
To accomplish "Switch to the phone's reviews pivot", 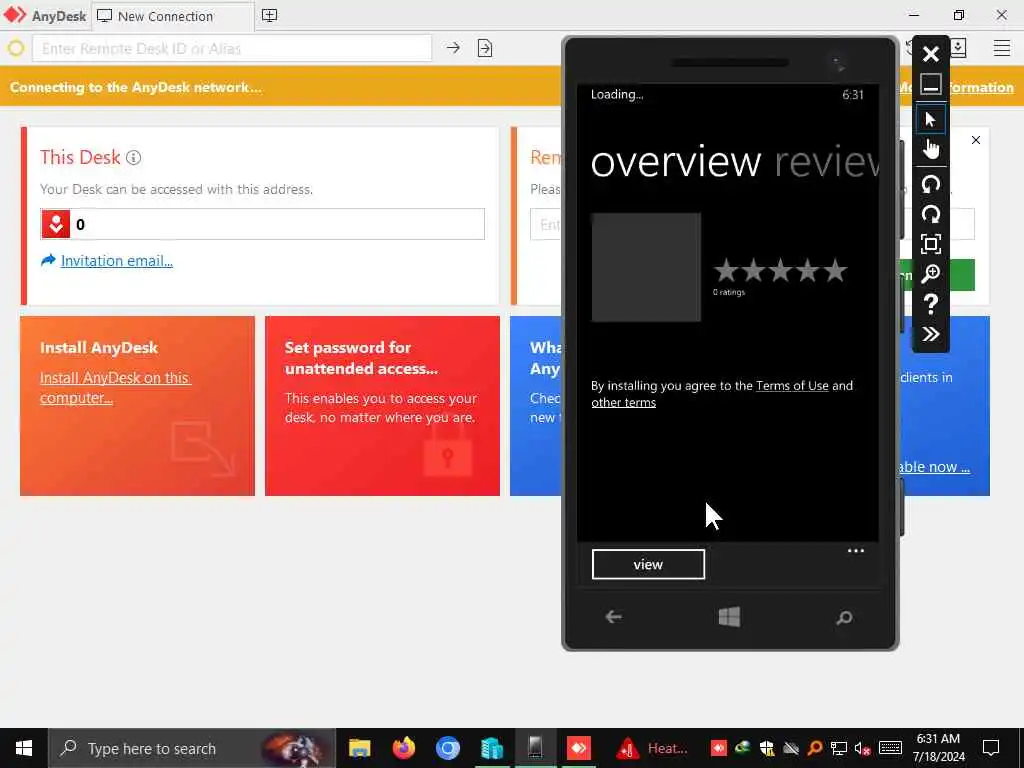I will coord(827,162).
